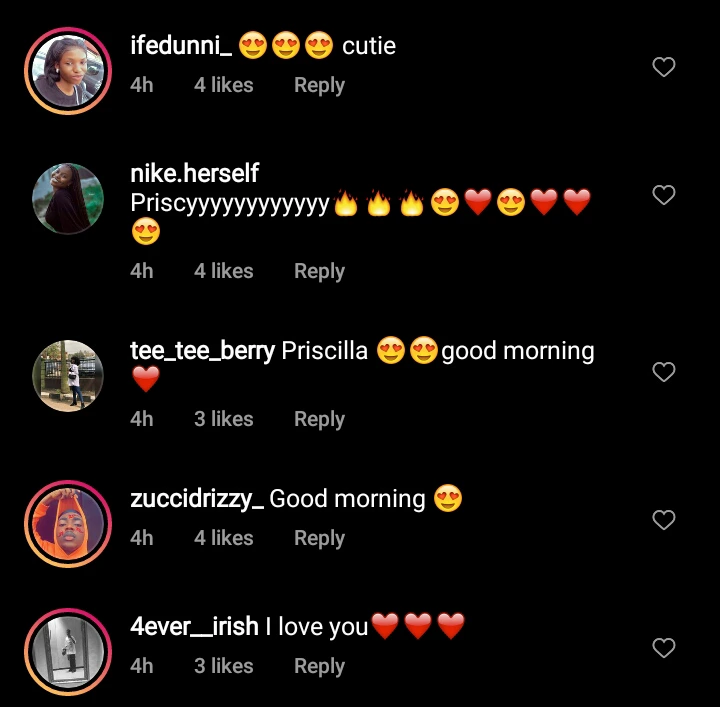View the 4 likes on zuccidrizzy_'s comment
The image size is (720, 707).
coord(224,538)
